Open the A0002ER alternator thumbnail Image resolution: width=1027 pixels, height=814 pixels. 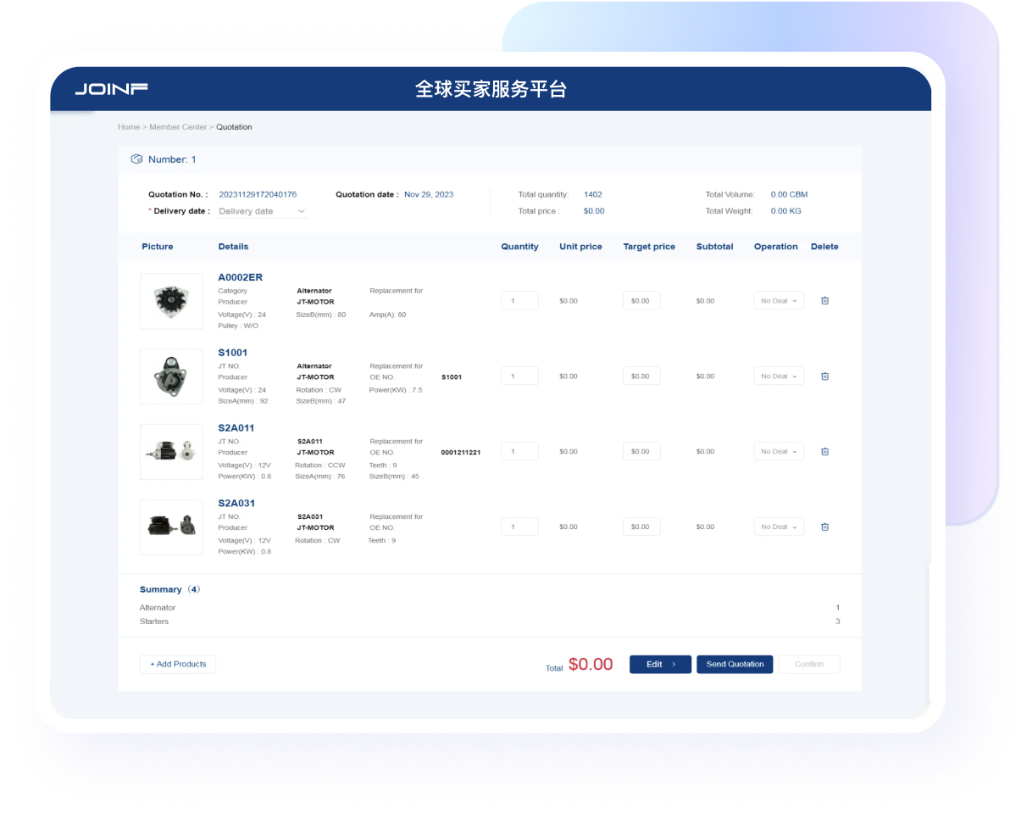171,301
